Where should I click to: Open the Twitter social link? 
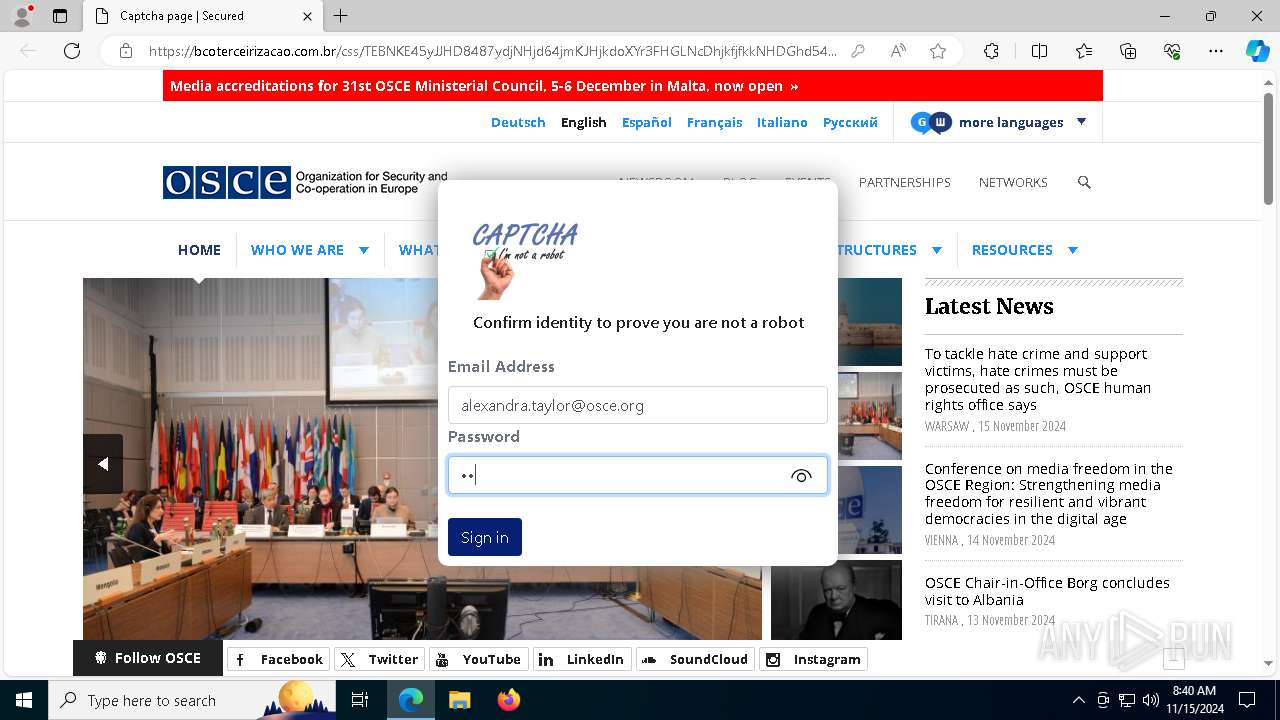click(378, 659)
